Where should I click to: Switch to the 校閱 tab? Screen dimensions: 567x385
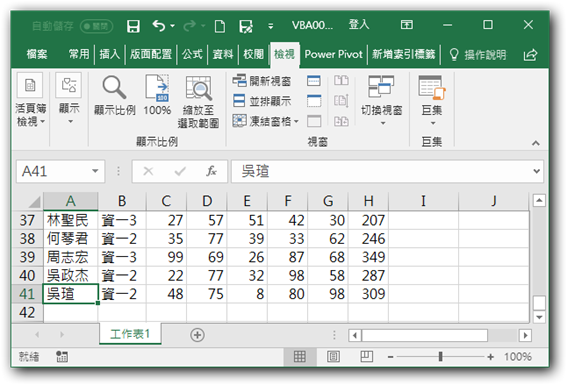[x=253, y=54]
